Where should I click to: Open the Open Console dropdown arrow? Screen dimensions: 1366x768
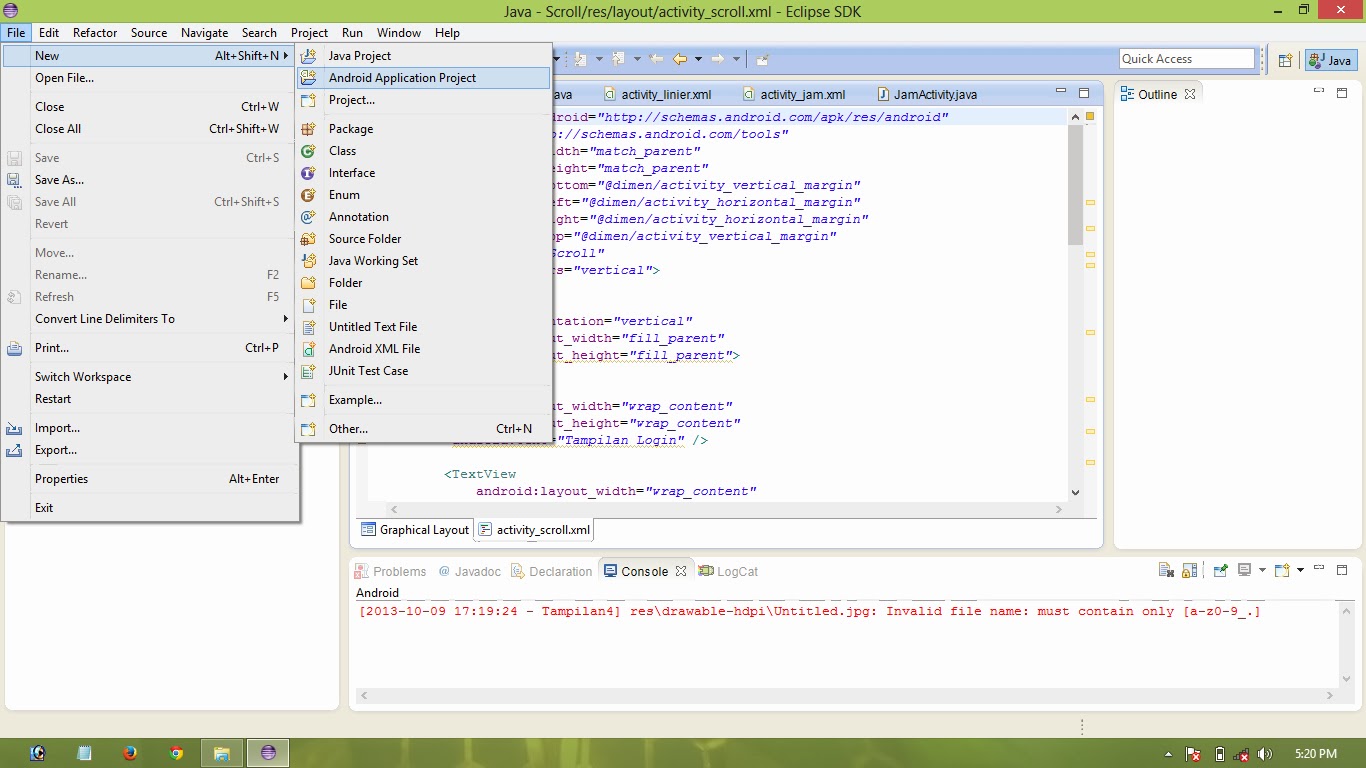tap(1300, 570)
